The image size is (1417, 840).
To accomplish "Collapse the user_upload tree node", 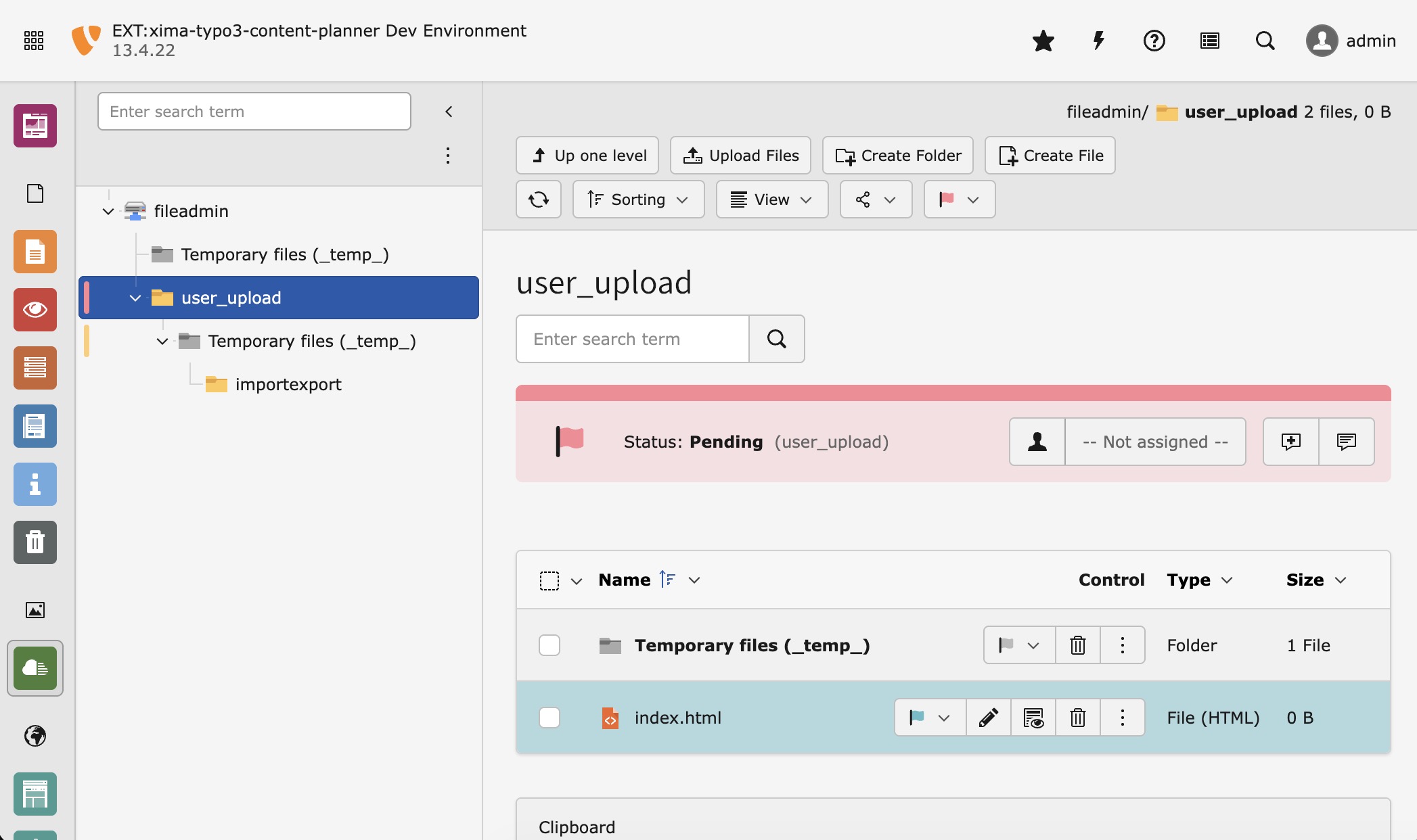I will click(x=135, y=298).
